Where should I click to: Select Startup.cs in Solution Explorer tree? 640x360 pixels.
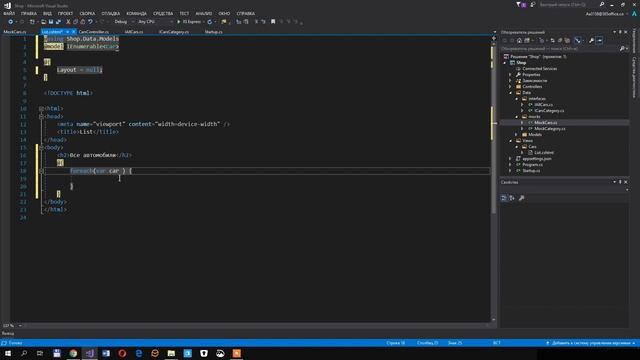[x=531, y=171]
